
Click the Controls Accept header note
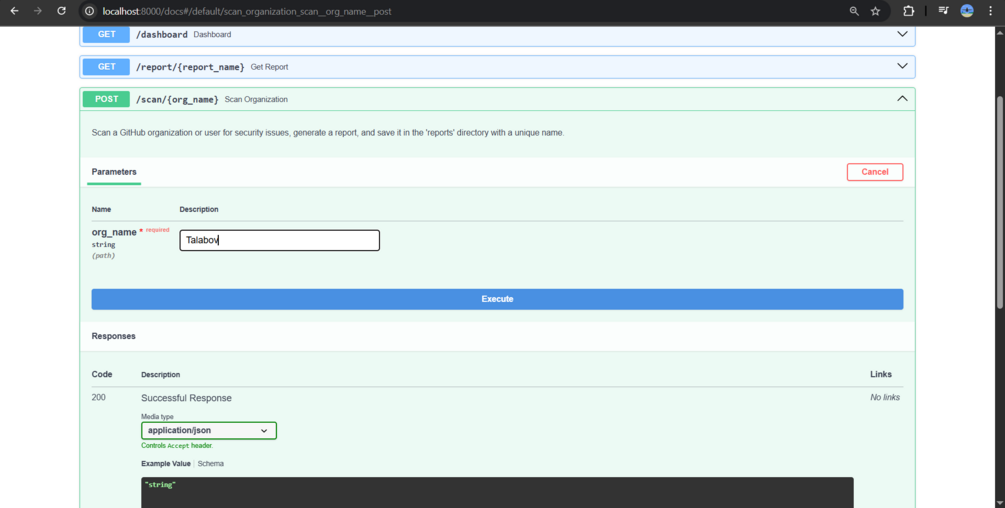coord(178,445)
